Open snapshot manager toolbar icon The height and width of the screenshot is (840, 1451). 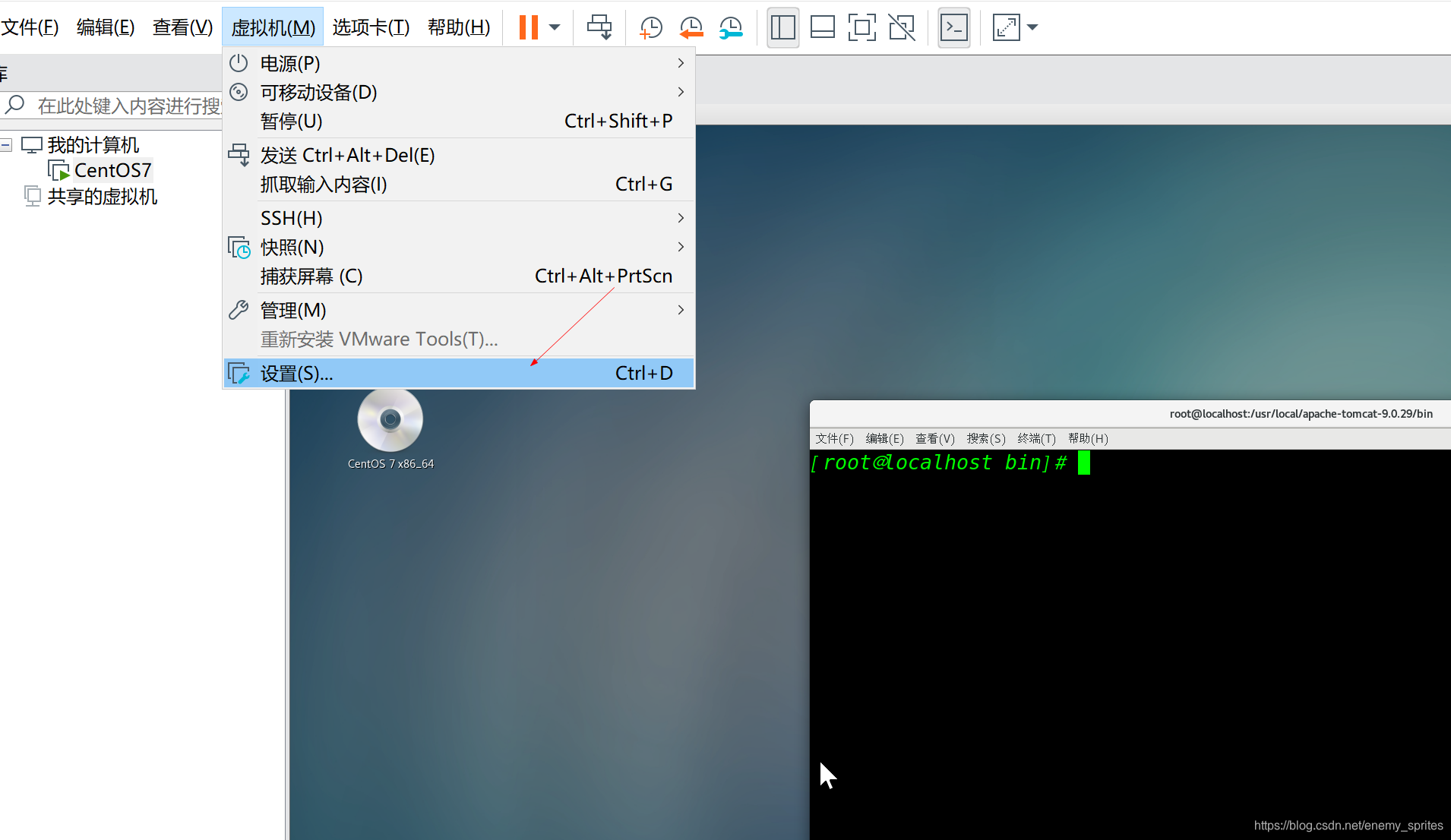click(731, 27)
